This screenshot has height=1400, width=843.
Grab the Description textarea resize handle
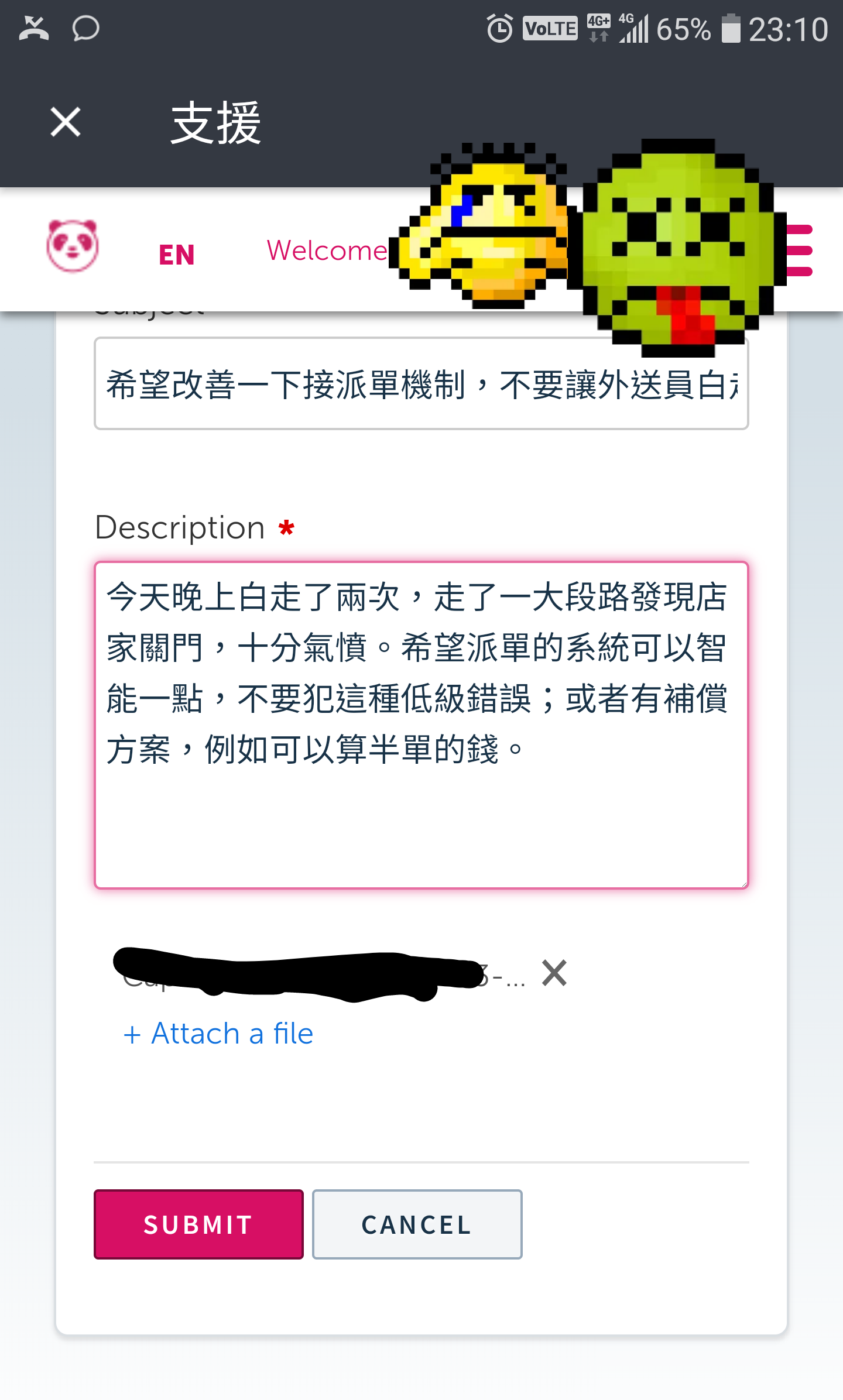coord(743,883)
